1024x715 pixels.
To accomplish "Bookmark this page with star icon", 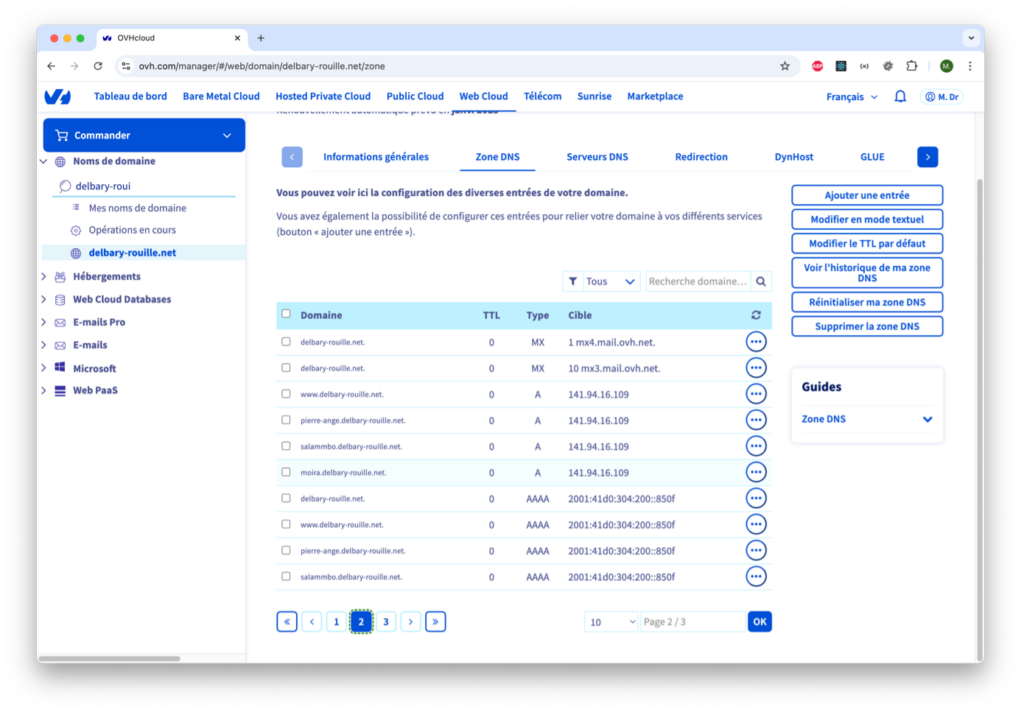I will tap(785, 66).
